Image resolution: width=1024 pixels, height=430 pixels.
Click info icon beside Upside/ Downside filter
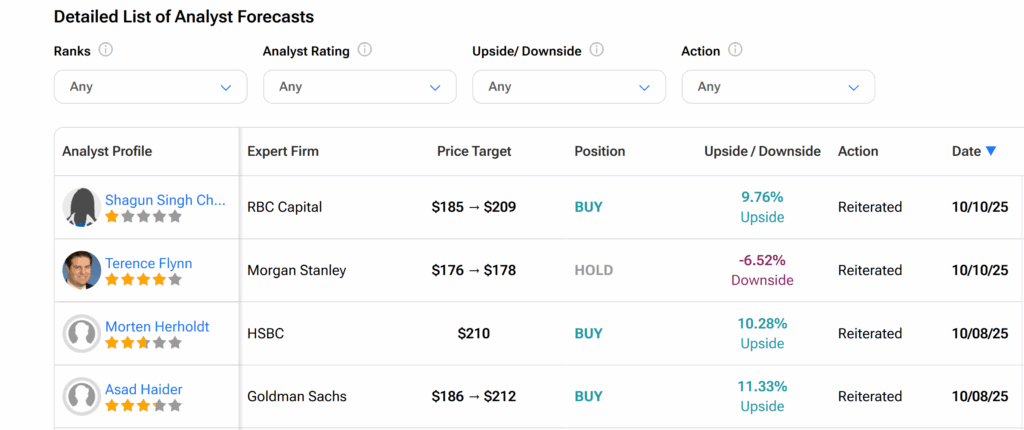pos(597,50)
